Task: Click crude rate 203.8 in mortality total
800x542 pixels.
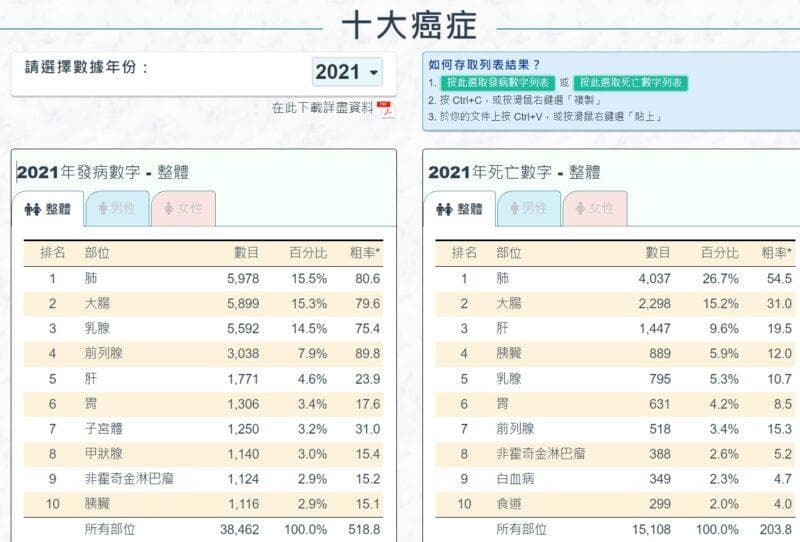Action: [776, 530]
